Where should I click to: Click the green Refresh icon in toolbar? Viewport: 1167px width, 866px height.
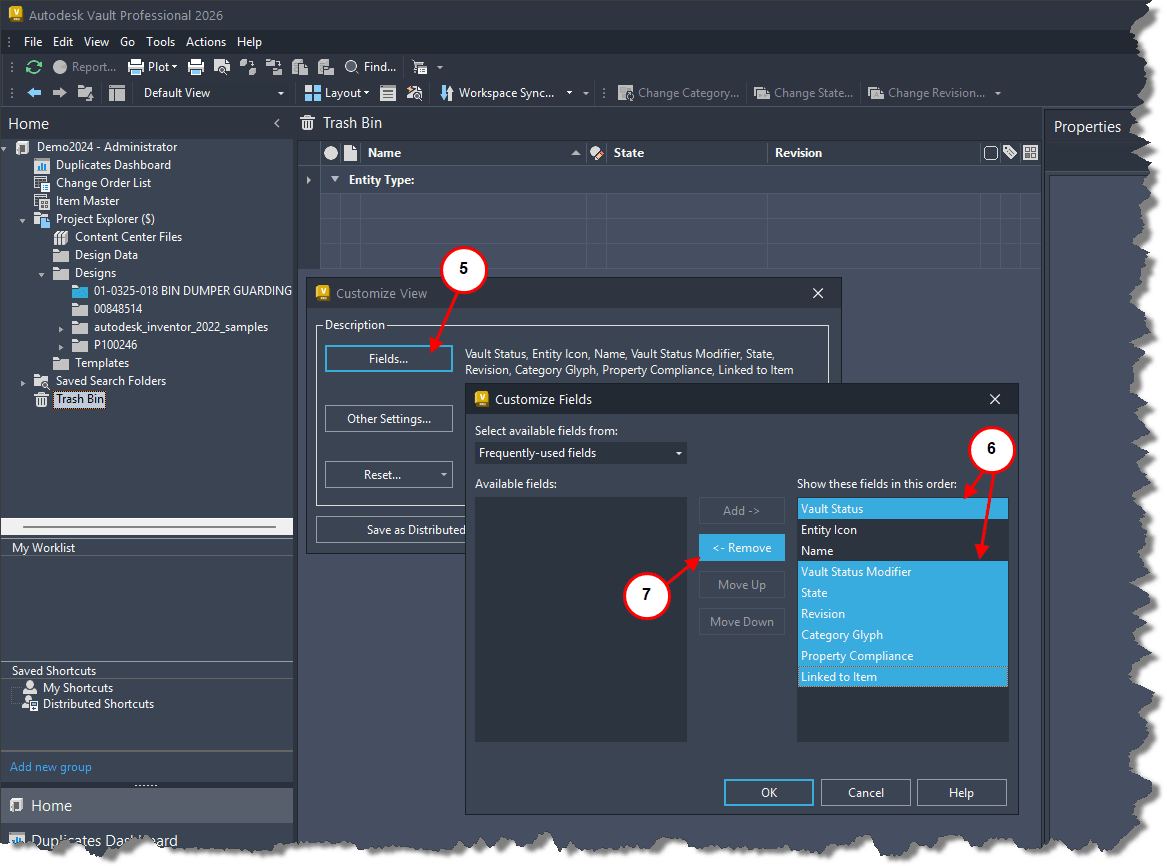pos(33,67)
